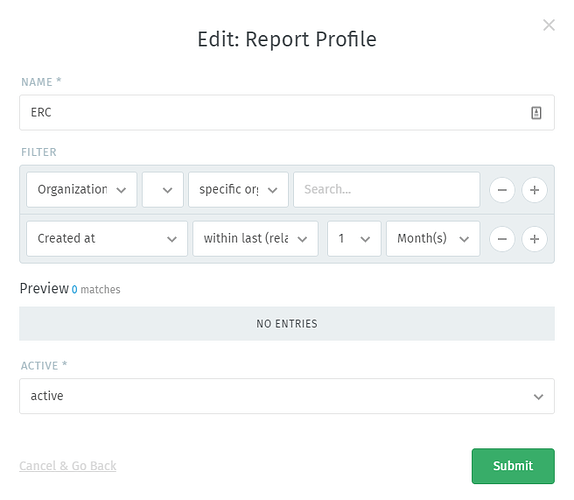Open the Month(s) time unit dropdown
Viewport: 574px width, 500px height.
click(x=433, y=239)
